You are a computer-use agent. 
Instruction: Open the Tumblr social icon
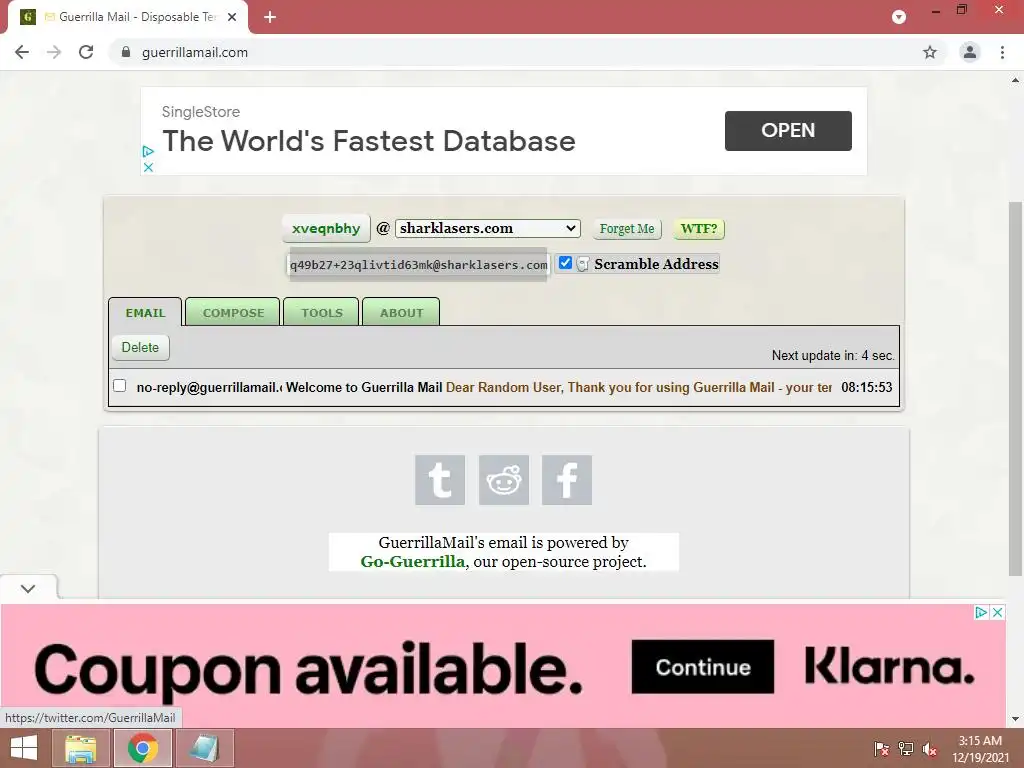[x=440, y=480]
